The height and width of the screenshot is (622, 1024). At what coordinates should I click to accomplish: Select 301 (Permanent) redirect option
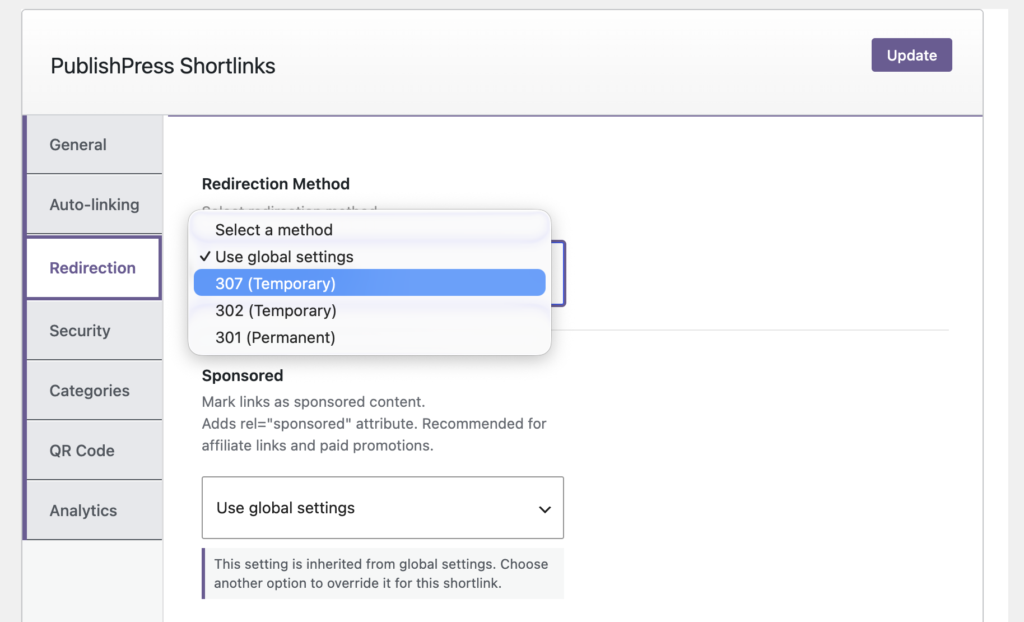click(x=370, y=337)
